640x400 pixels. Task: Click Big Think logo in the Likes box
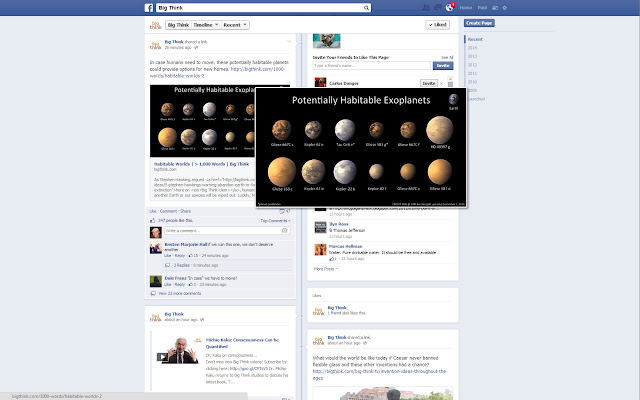point(318,311)
